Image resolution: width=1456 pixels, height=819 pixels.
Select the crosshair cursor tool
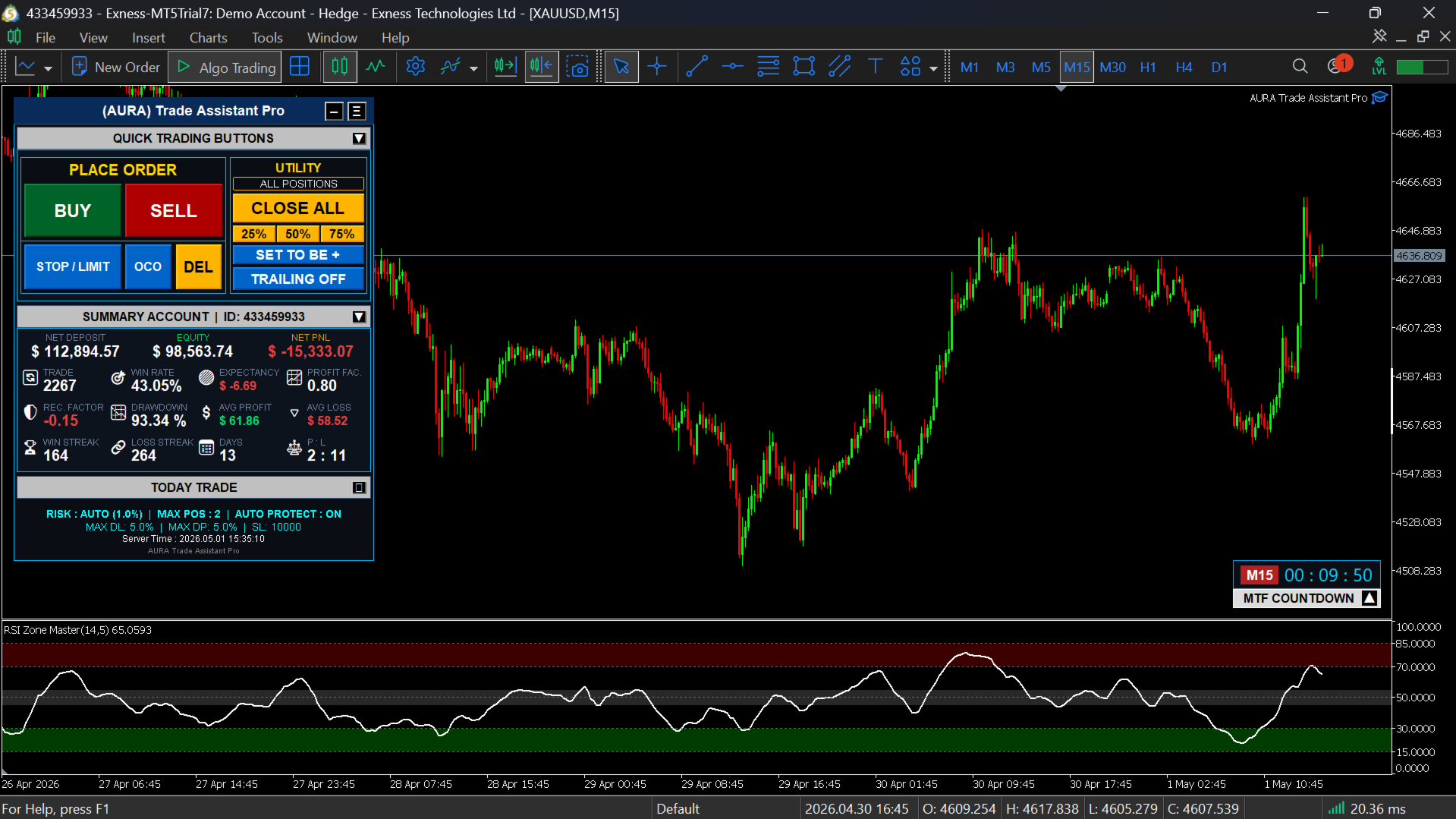click(x=657, y=67)
